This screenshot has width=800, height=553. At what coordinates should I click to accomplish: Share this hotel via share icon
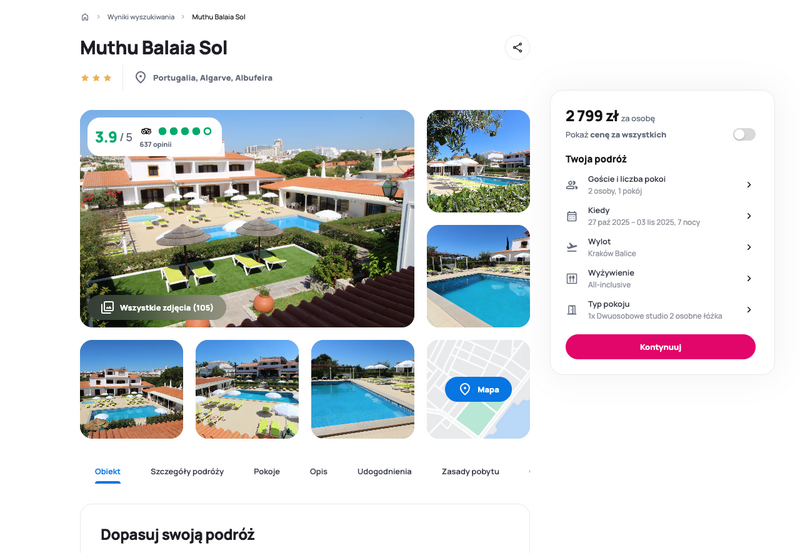click(x=517, y=47)
